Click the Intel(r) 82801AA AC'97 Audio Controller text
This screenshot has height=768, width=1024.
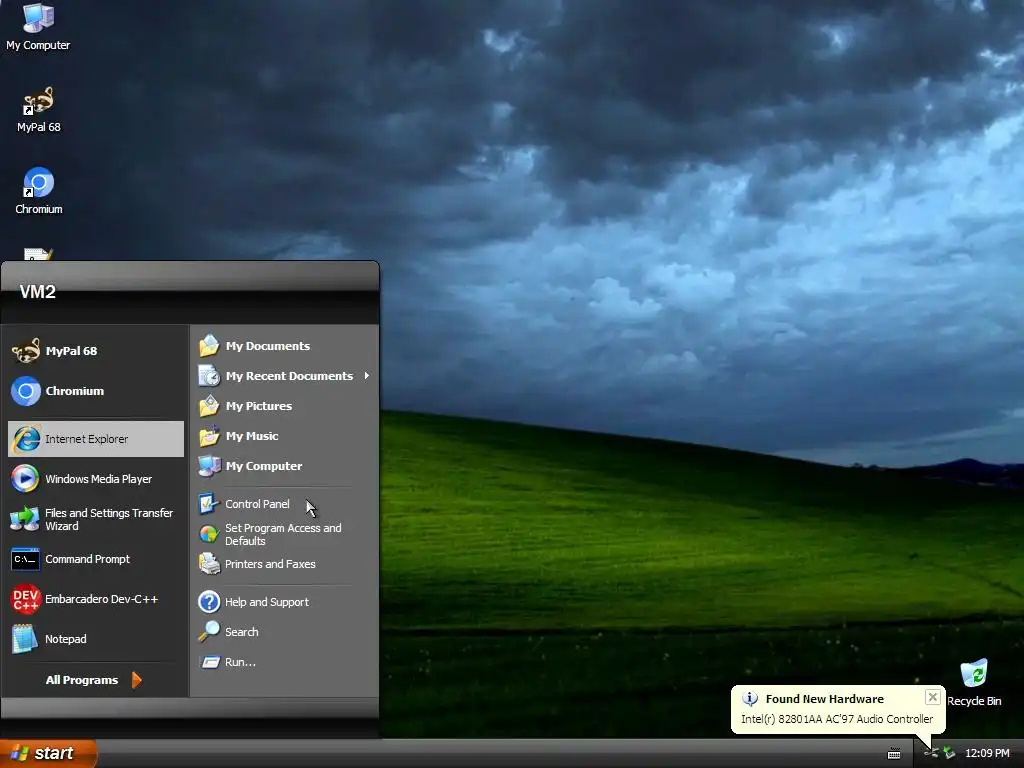point(837,718)
